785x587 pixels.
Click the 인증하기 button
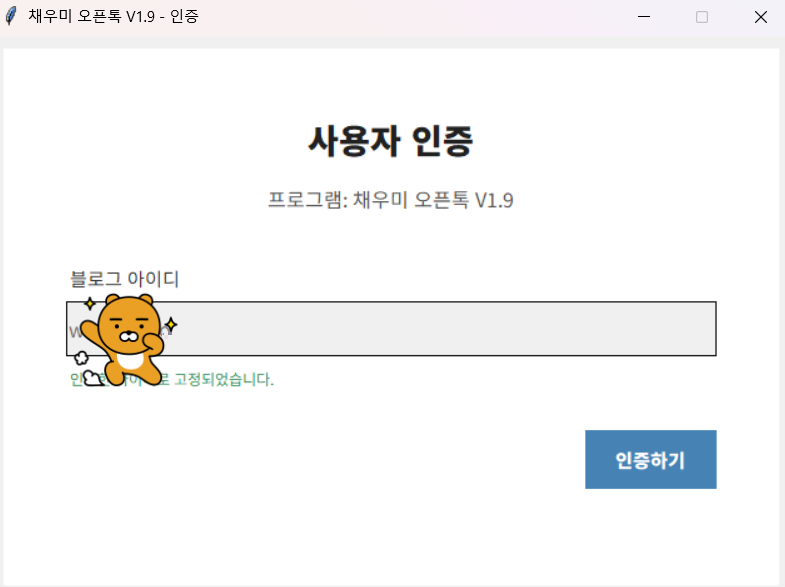(650, 459)
